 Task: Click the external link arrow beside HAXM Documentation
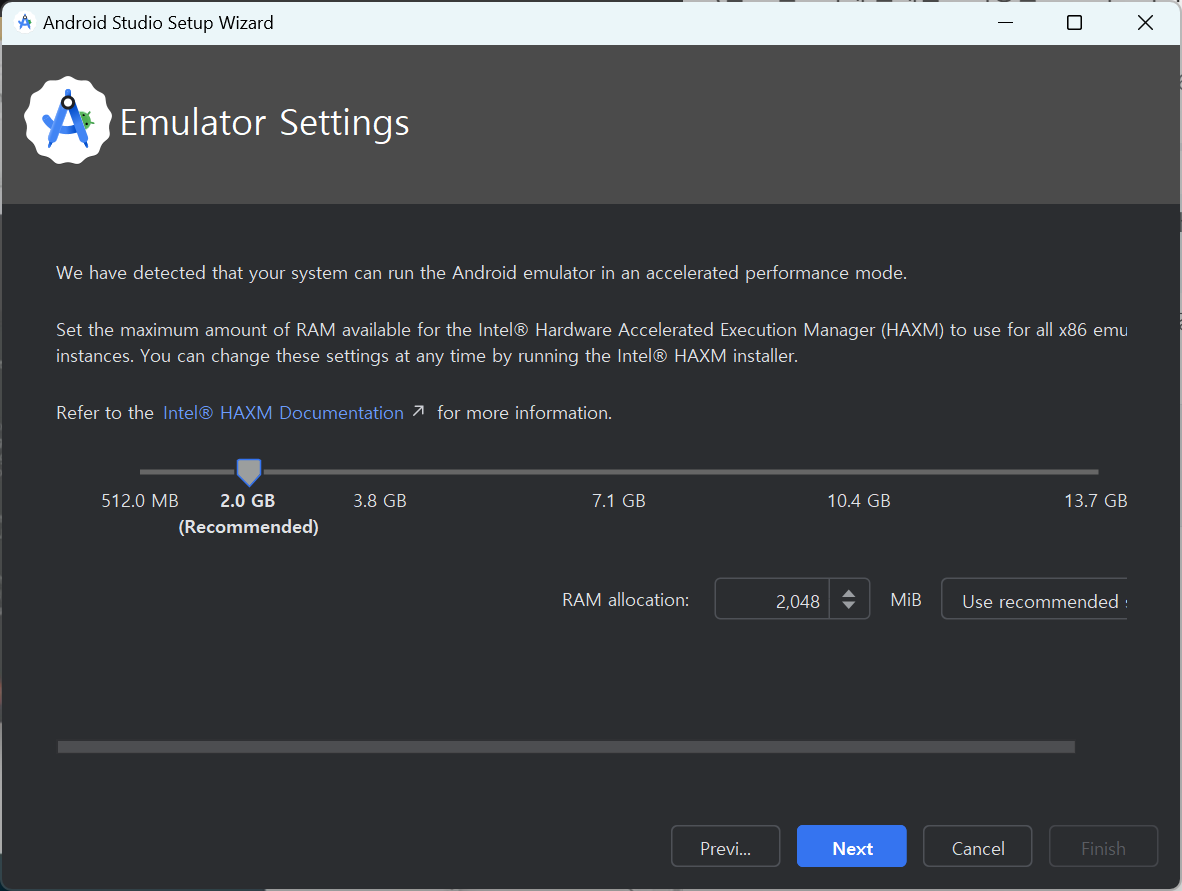tap(418, 411)
